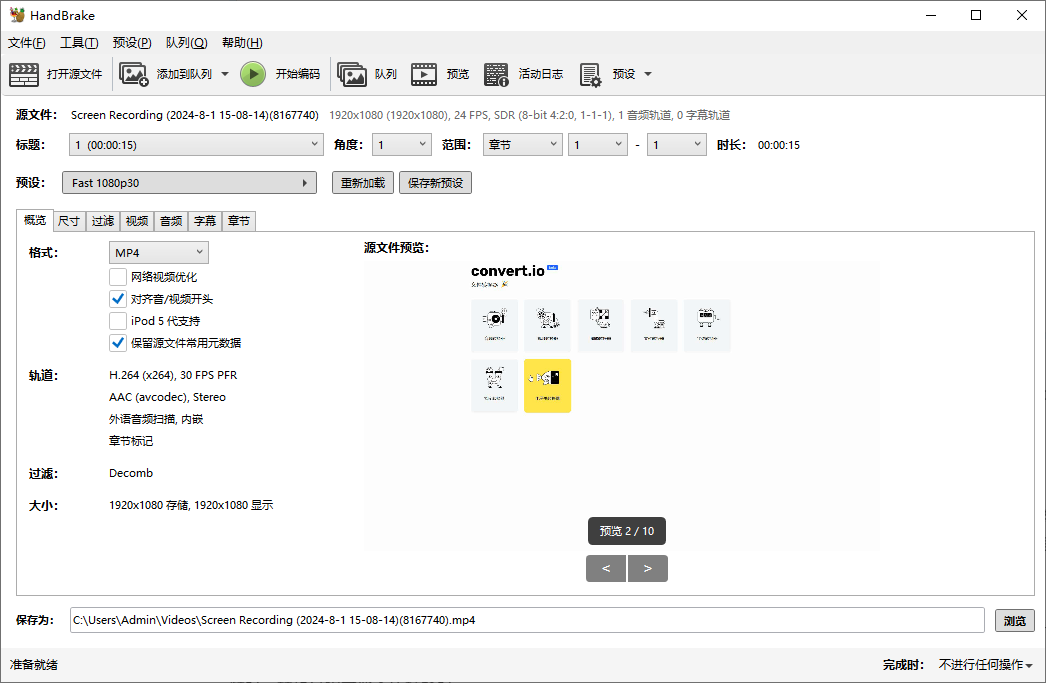Click the 章节标记 track text
The height and width of the screenshot is (683, 1046).
(x=131, y=441)
